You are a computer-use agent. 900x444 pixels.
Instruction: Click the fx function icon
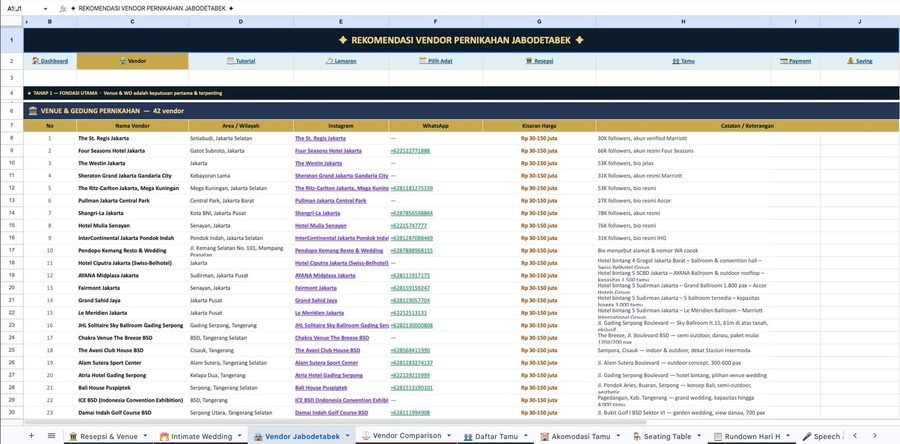[x=63, y=9]
